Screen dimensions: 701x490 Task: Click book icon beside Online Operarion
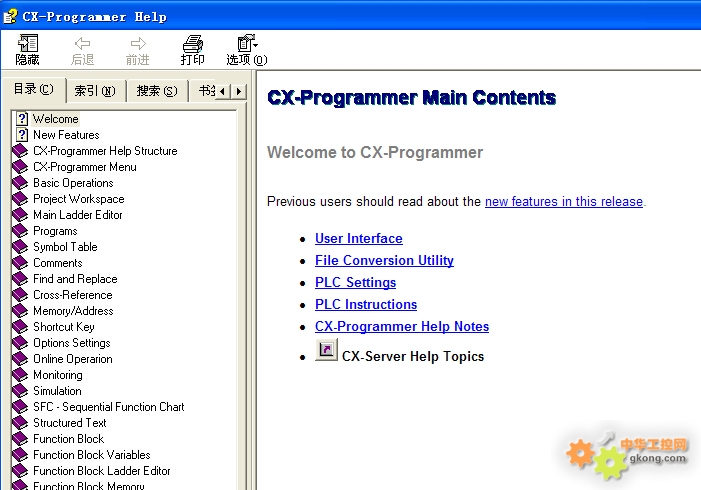point(20,359)
